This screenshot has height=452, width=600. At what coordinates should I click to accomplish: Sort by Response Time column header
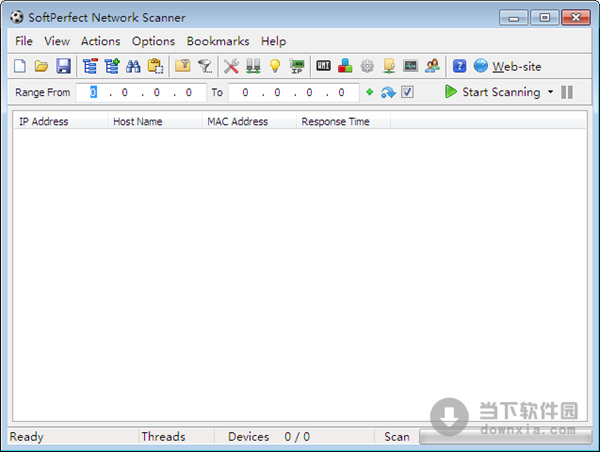coord(343,121)
